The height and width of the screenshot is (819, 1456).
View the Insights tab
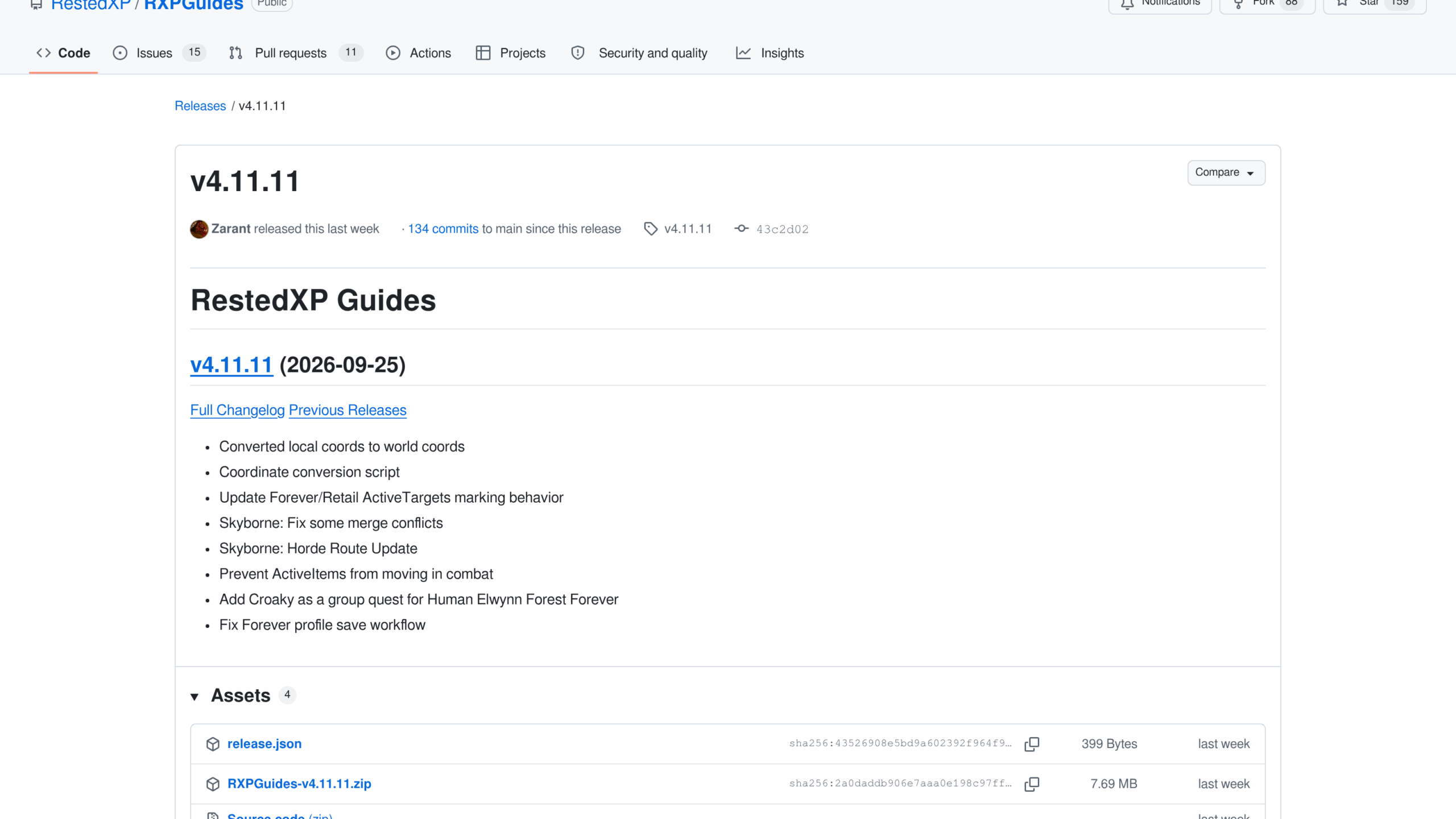pyautogui.click(x=770, y=53)
